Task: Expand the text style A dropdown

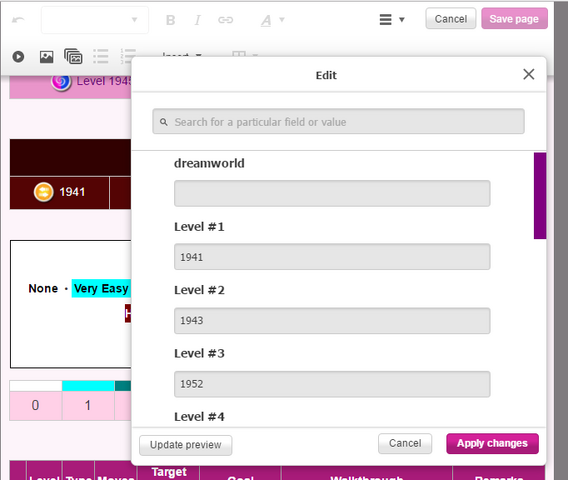Action: 272,20
